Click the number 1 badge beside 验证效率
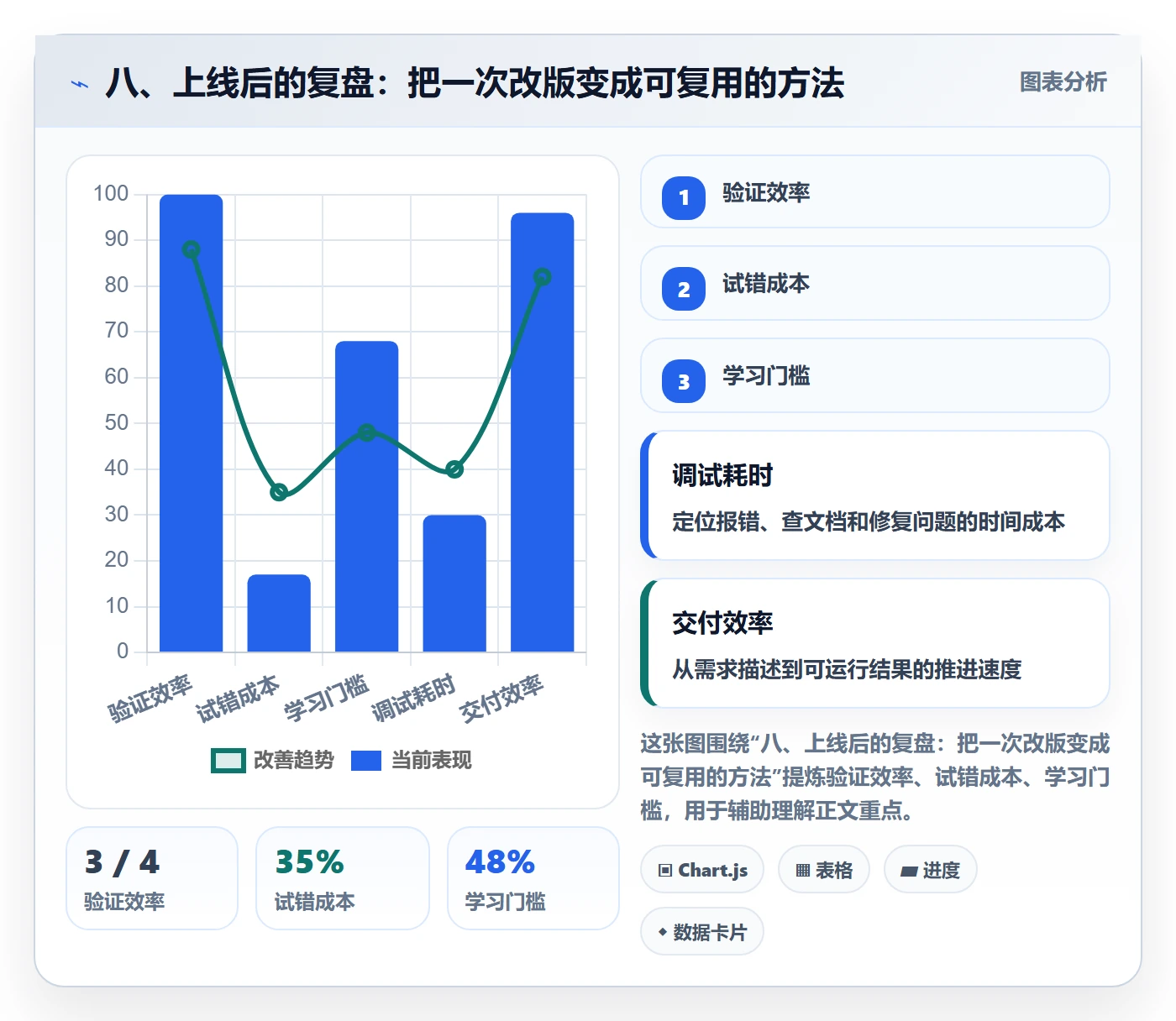Image resolution: width=1176 pixels, height=1021 pixels. [684, 197]
